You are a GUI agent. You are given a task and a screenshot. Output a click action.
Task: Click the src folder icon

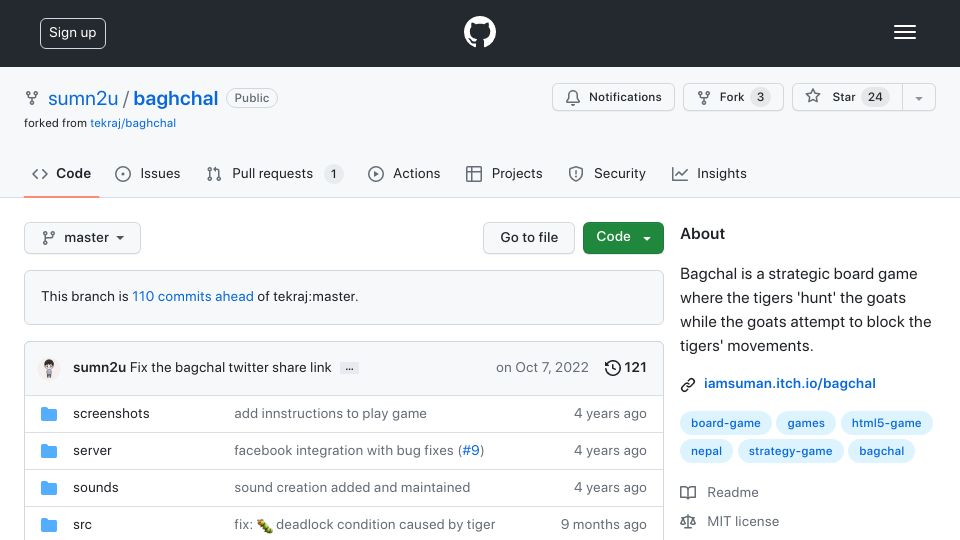[49, 525]
